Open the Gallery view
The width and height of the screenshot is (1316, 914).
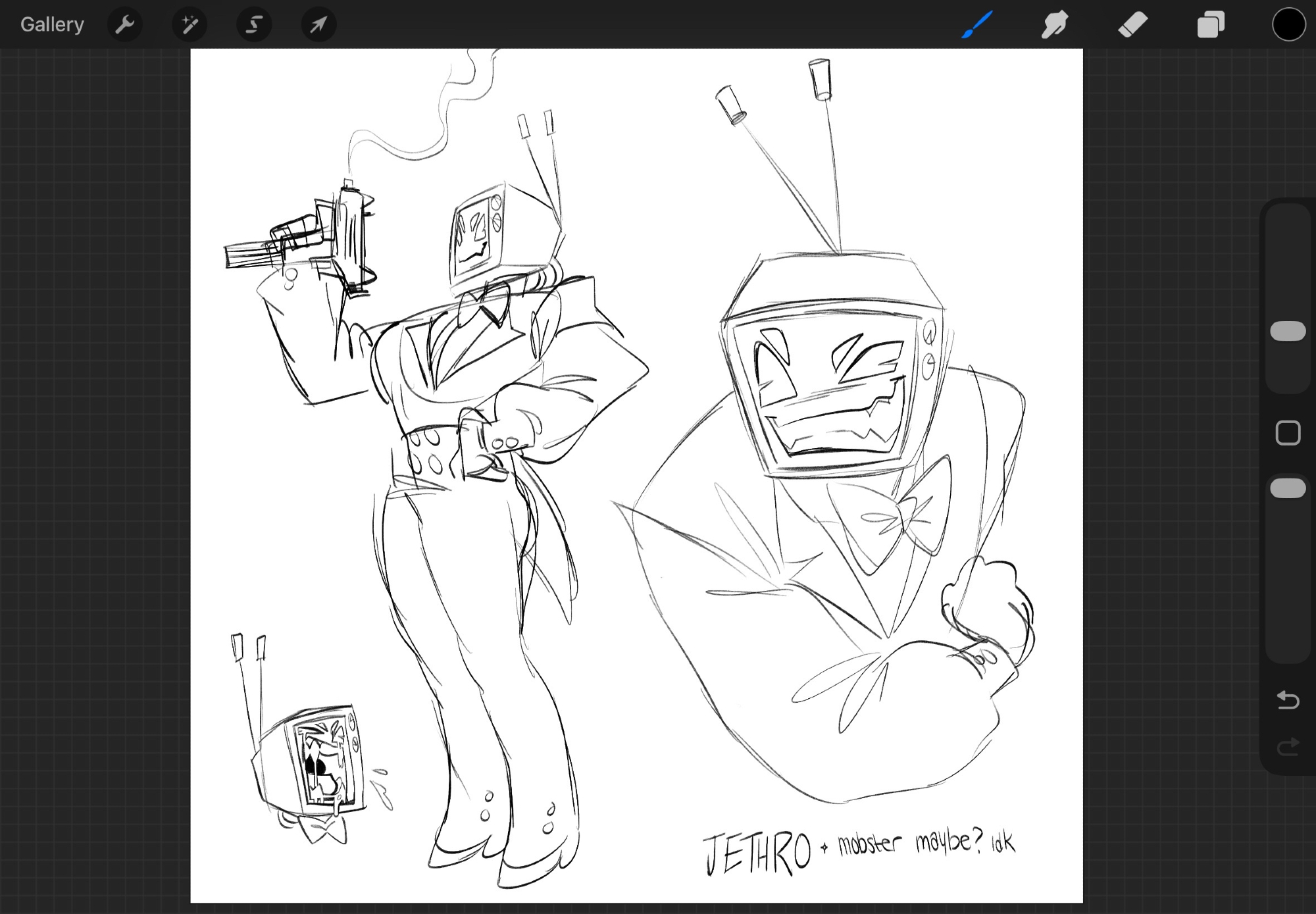click(x=52, y=24)
